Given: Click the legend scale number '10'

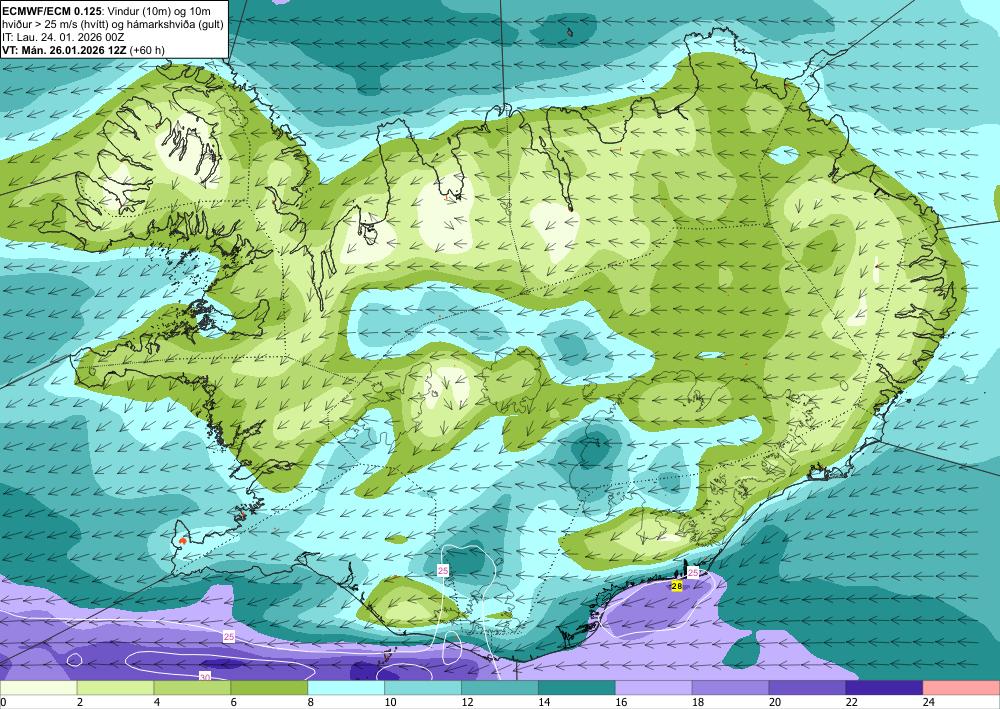Looking at the screenshot, I should point(390,702).
